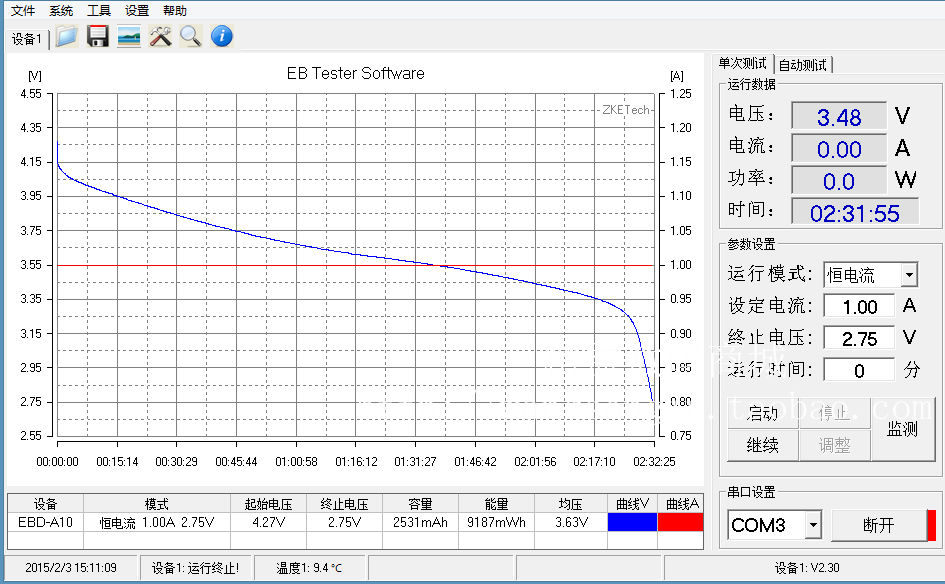The height and width of the screenshot is (584, 945).
Task: Switch to the 自动测试 tab
Action: [x=802, y=64]
